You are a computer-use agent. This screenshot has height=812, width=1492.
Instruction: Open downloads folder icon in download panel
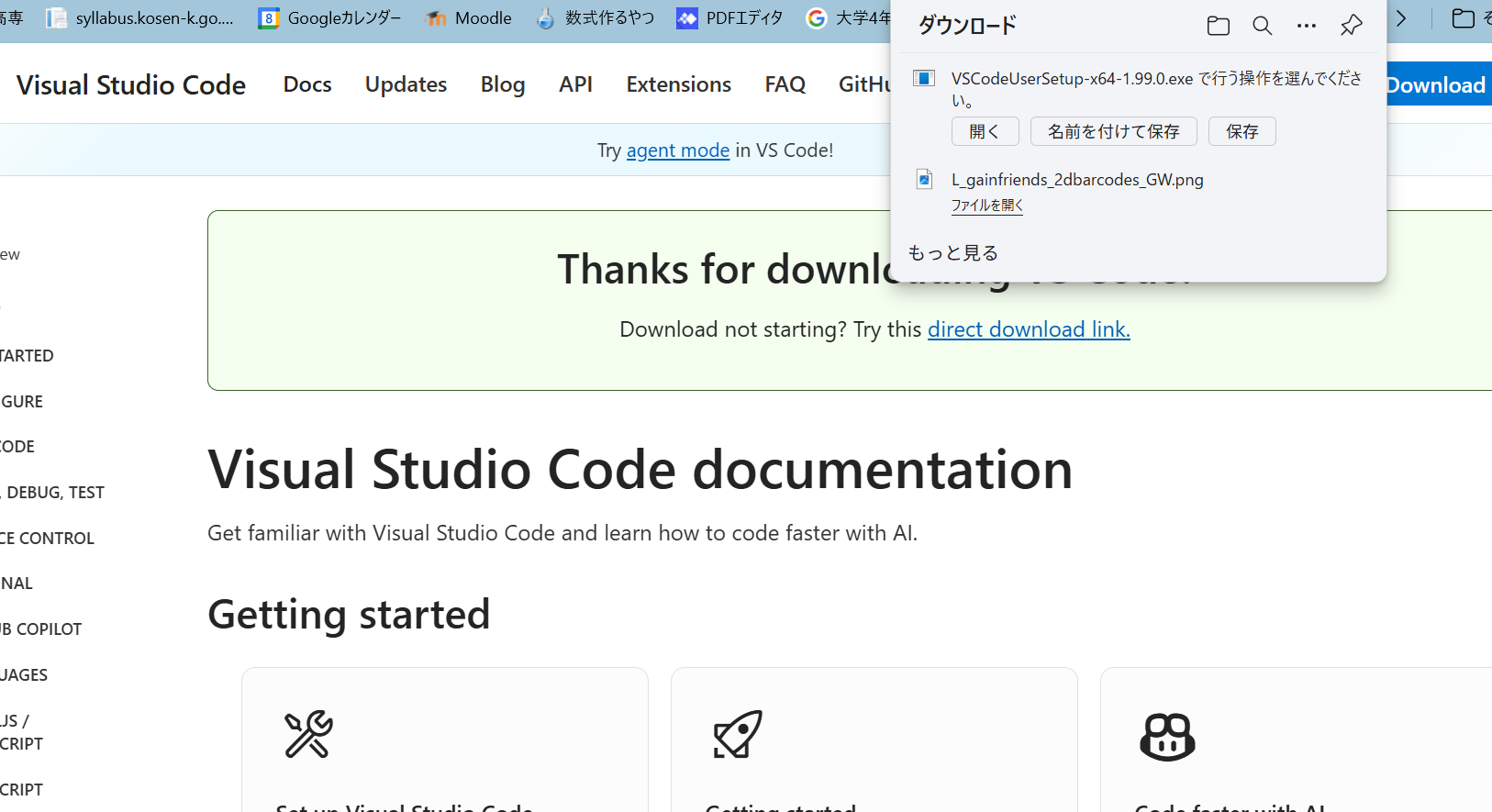[x=1219, y=26]
